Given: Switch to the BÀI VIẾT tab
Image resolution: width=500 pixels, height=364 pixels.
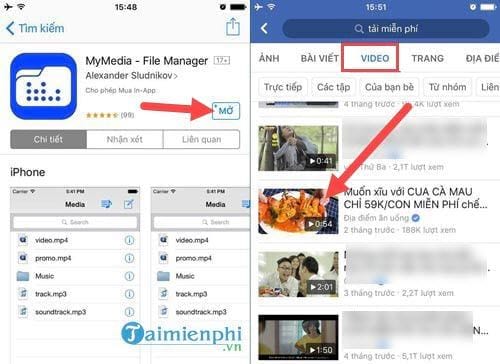Looking at the screenshot, I should [320, 58].
